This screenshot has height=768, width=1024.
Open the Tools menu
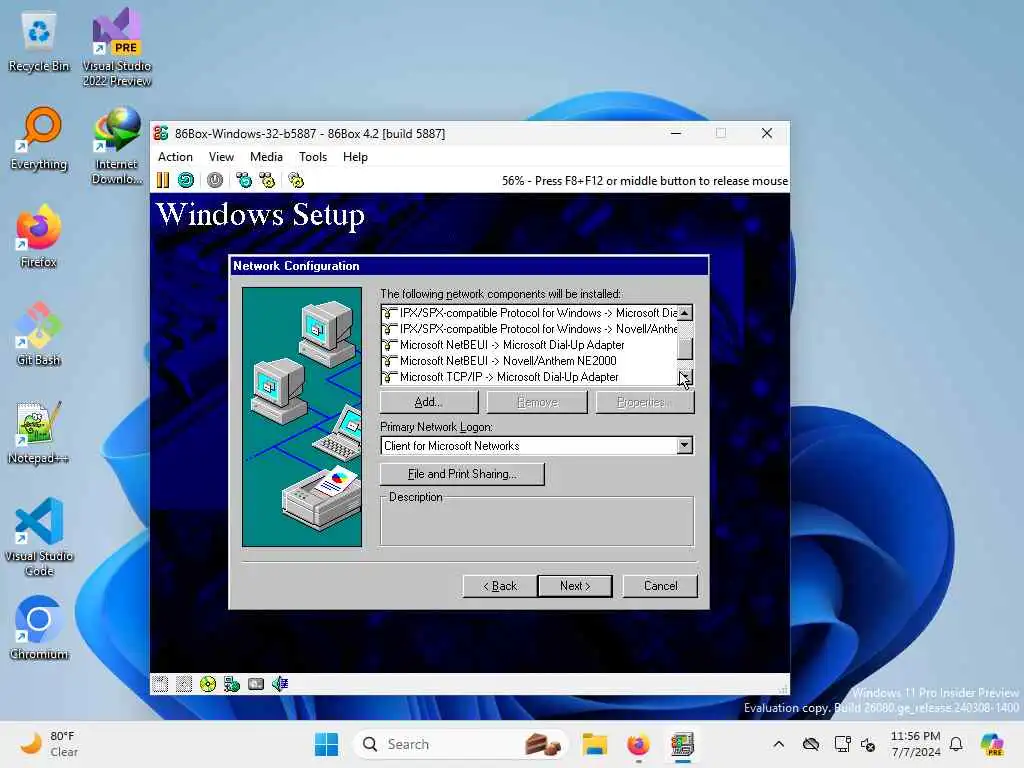(x=313, y=157)
